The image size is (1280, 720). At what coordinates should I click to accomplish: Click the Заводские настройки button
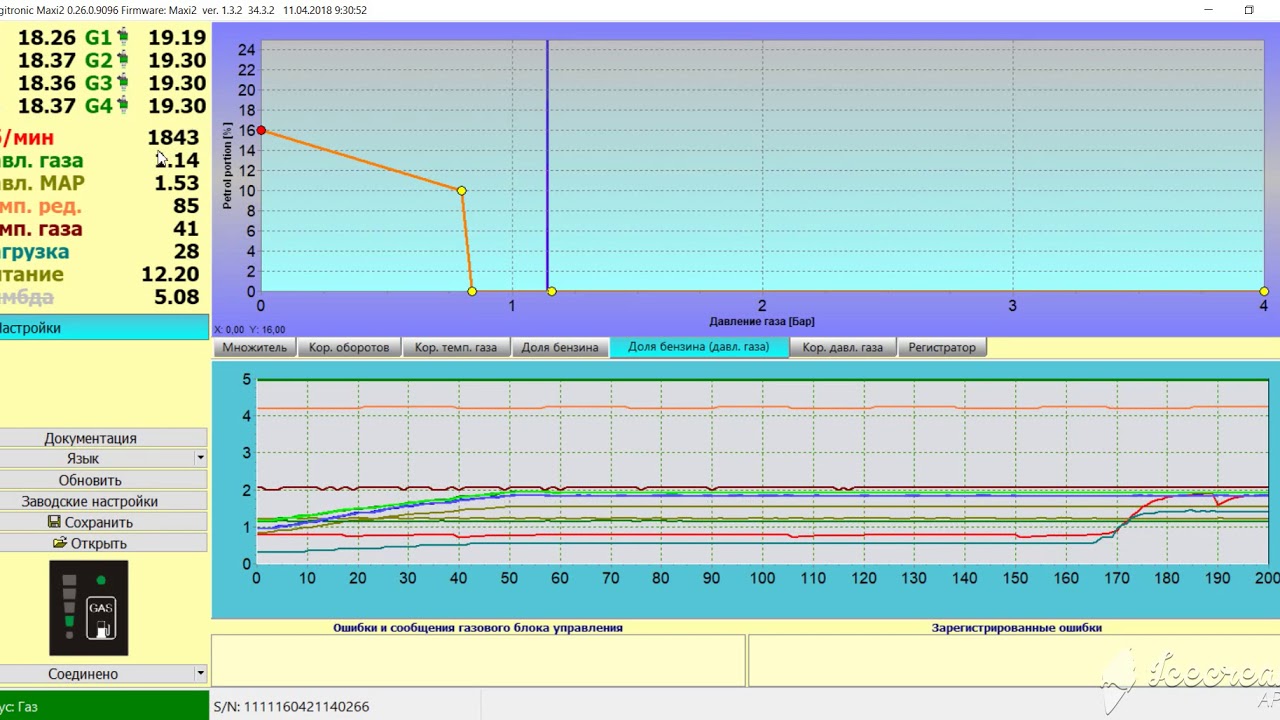(x=90, y=501)
